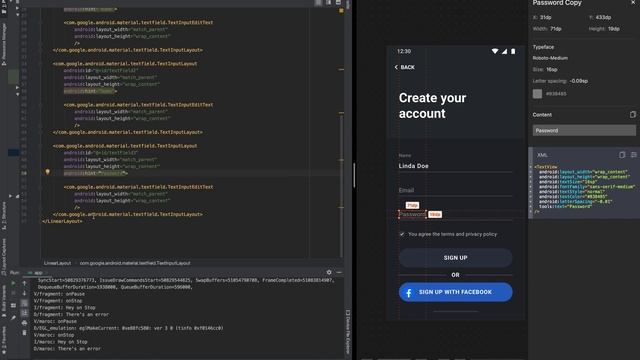Click the trash clear-all icon in Run console
Screen dimensions: 640x360
[24, 333]
